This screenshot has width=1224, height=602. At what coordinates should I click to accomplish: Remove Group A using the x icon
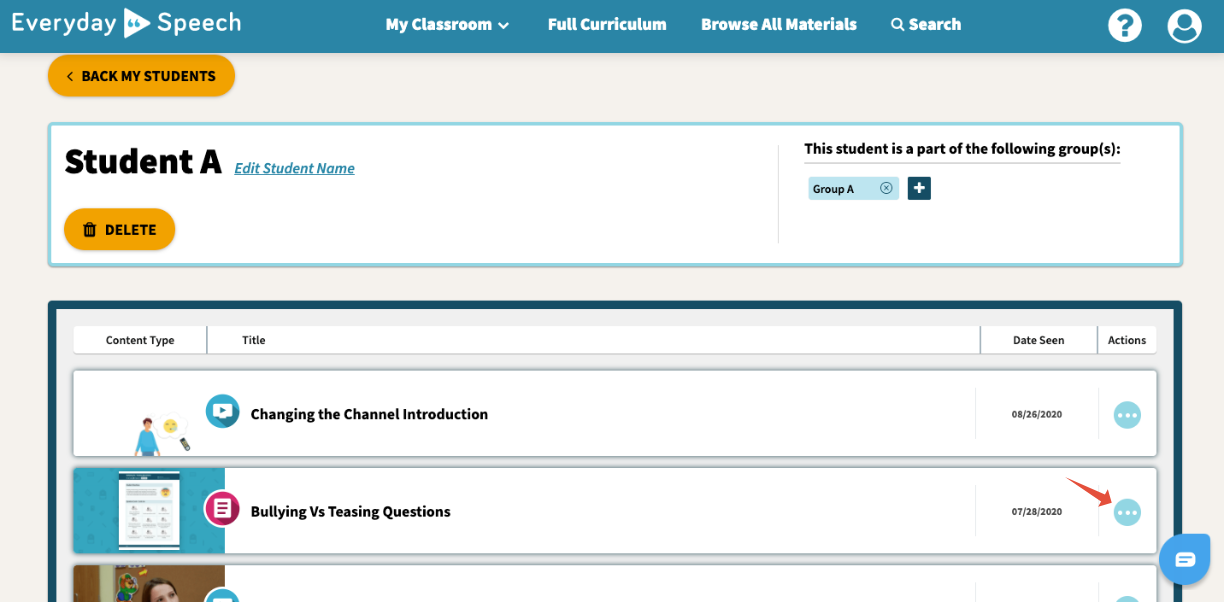click(886, 188)
